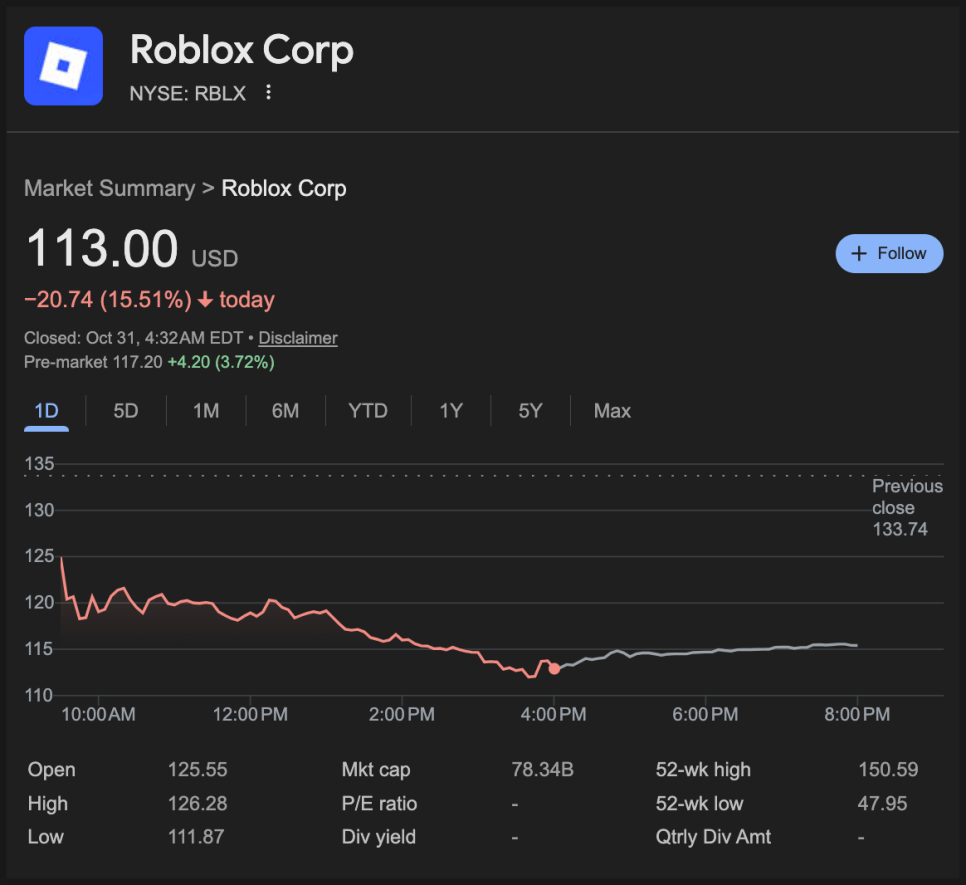Click the pre-market price 117.20

click(x=138, y=362)
